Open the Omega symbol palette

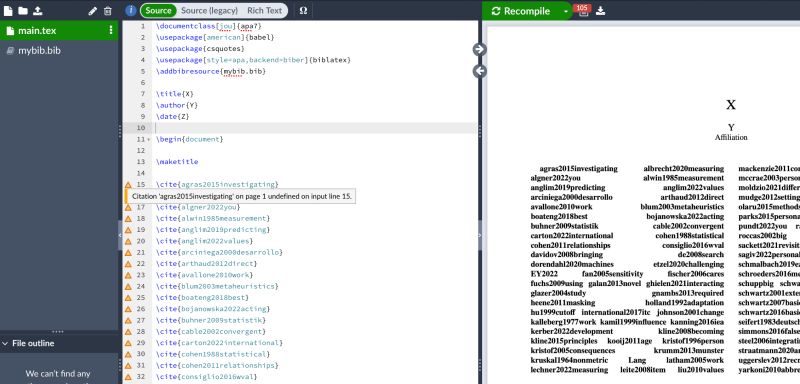303,10
